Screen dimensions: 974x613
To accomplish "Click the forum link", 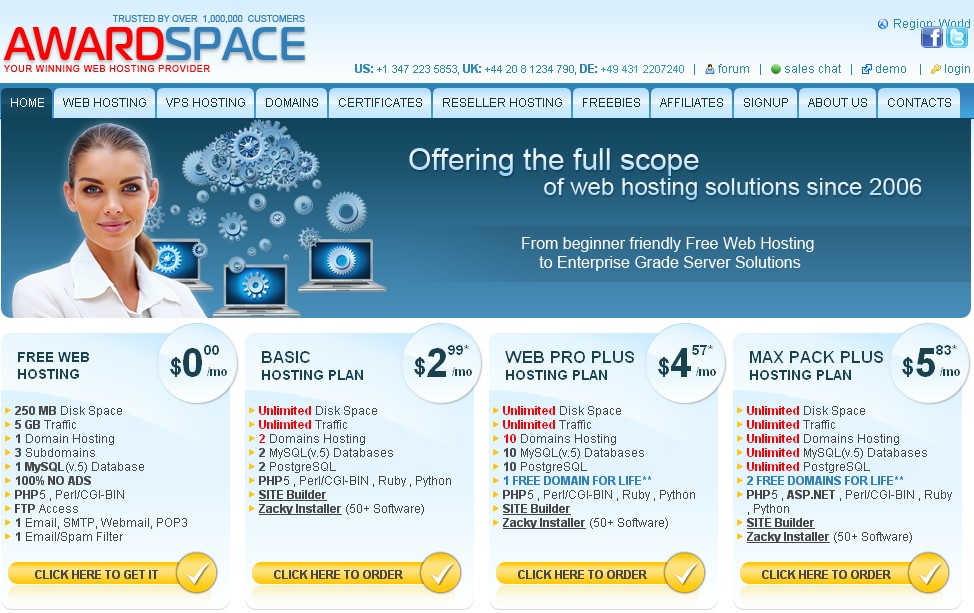I will (733, 69).
